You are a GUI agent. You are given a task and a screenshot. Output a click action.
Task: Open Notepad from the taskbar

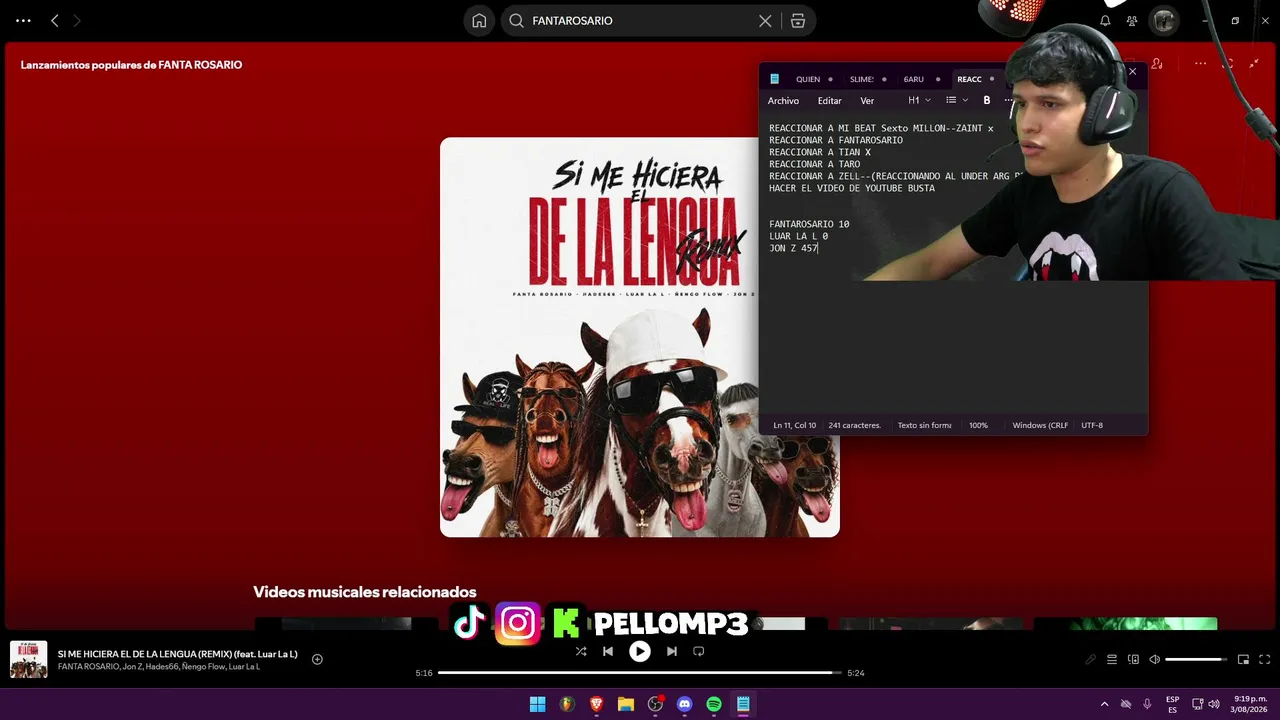coord(743,704)
